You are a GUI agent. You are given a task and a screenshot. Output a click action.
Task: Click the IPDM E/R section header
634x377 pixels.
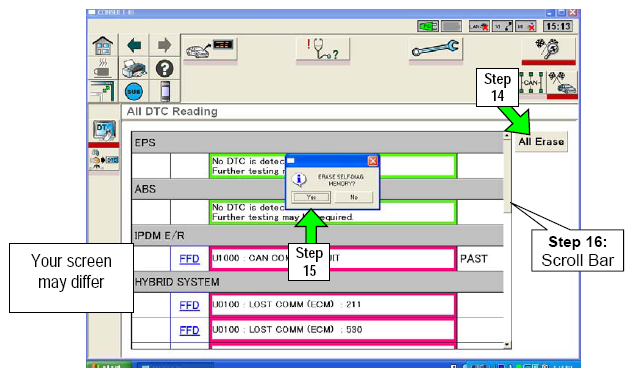pos(317,235)
